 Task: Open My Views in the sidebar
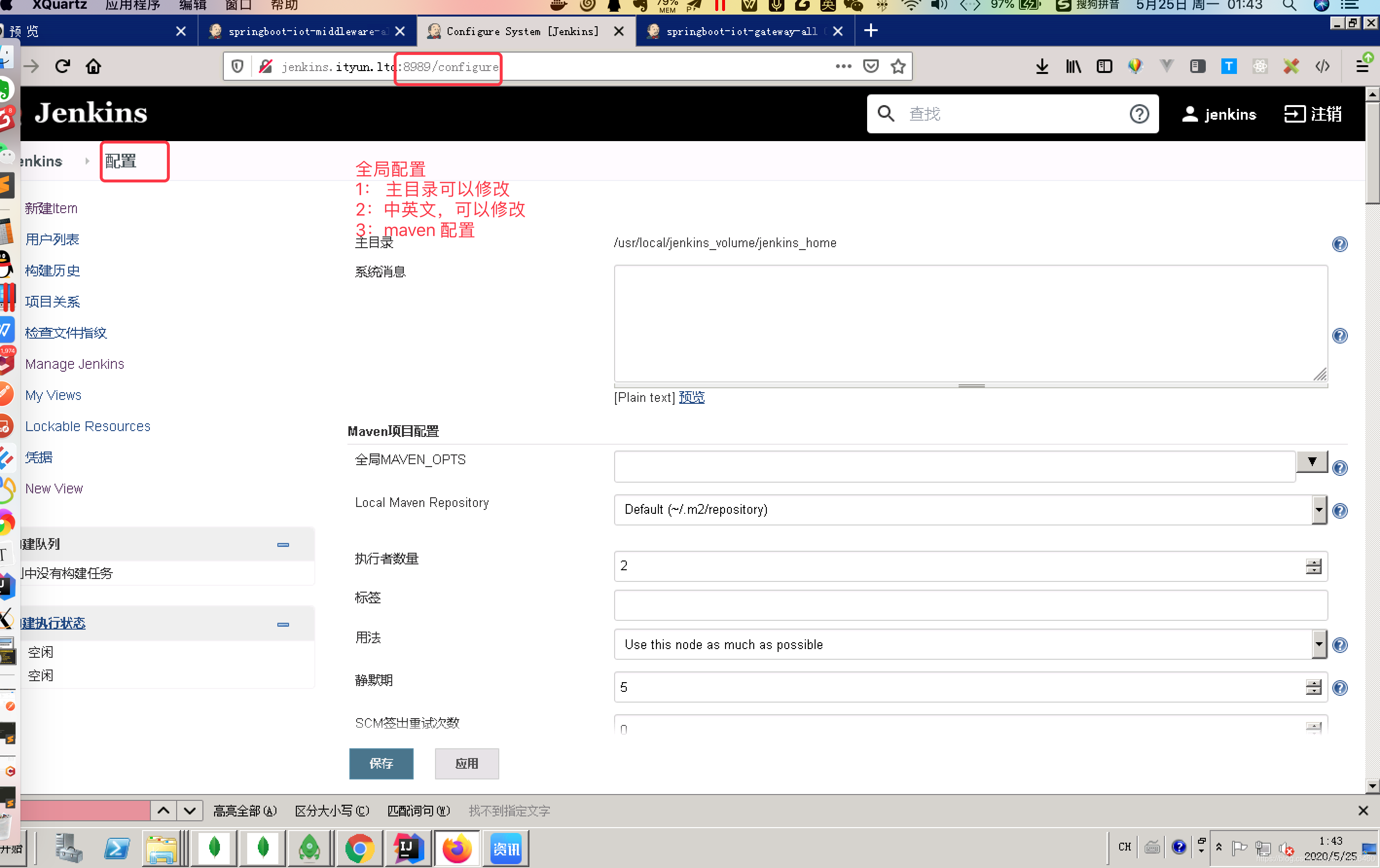pyautogui.click(x=54, y=396)
